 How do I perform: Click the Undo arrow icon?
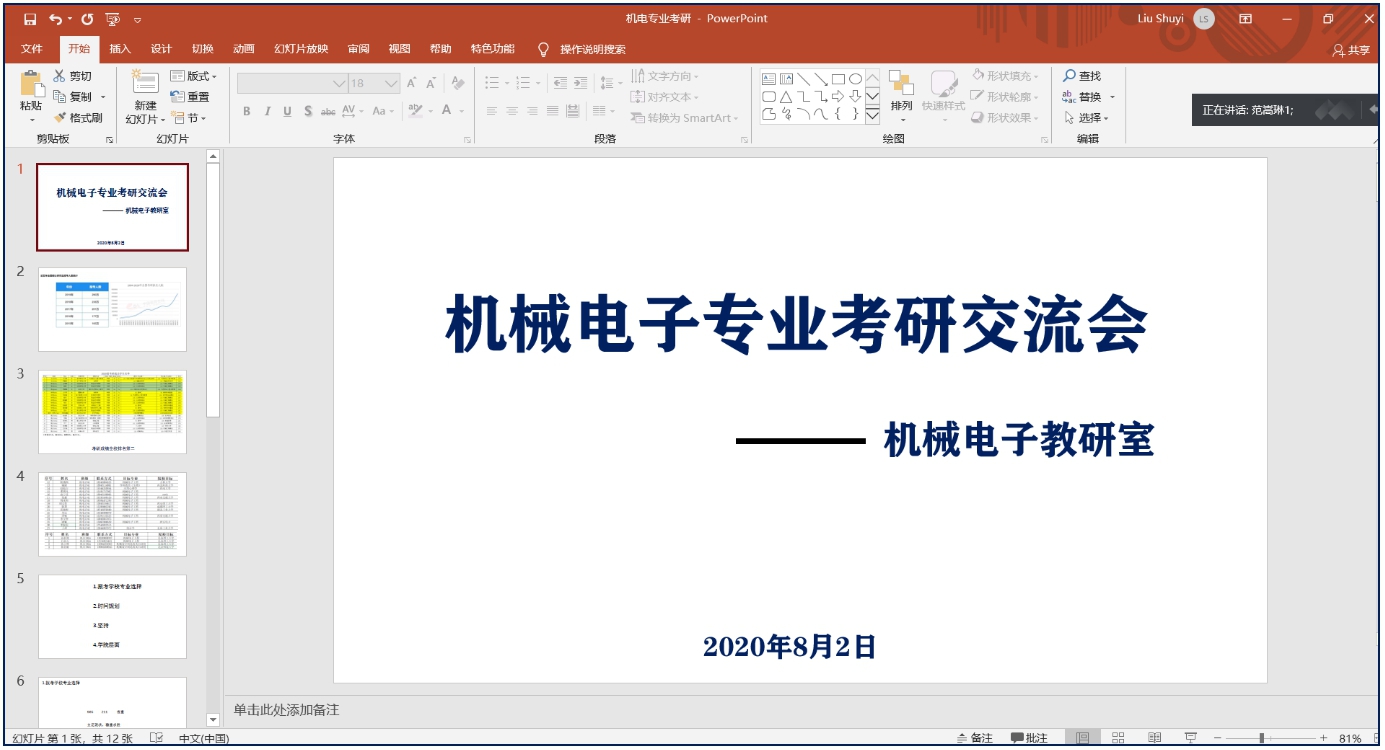click(x=55, y=19)
